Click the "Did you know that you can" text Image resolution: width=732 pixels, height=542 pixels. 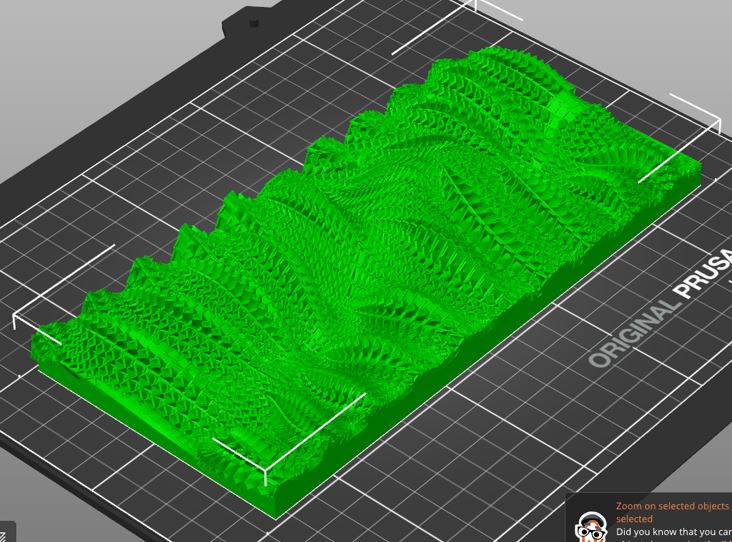[x=673, y=532]
